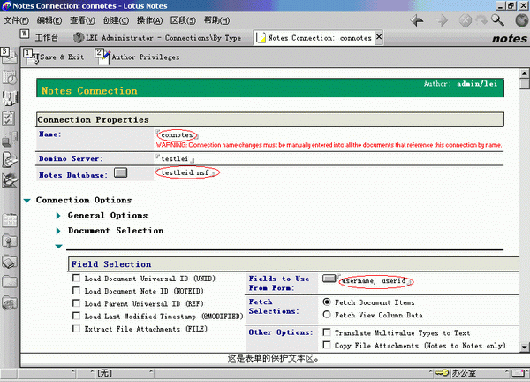The width and height of the screenshot is (530, 382).
Task: Open the 创建(C) menu
Action: tap(116, 21)
